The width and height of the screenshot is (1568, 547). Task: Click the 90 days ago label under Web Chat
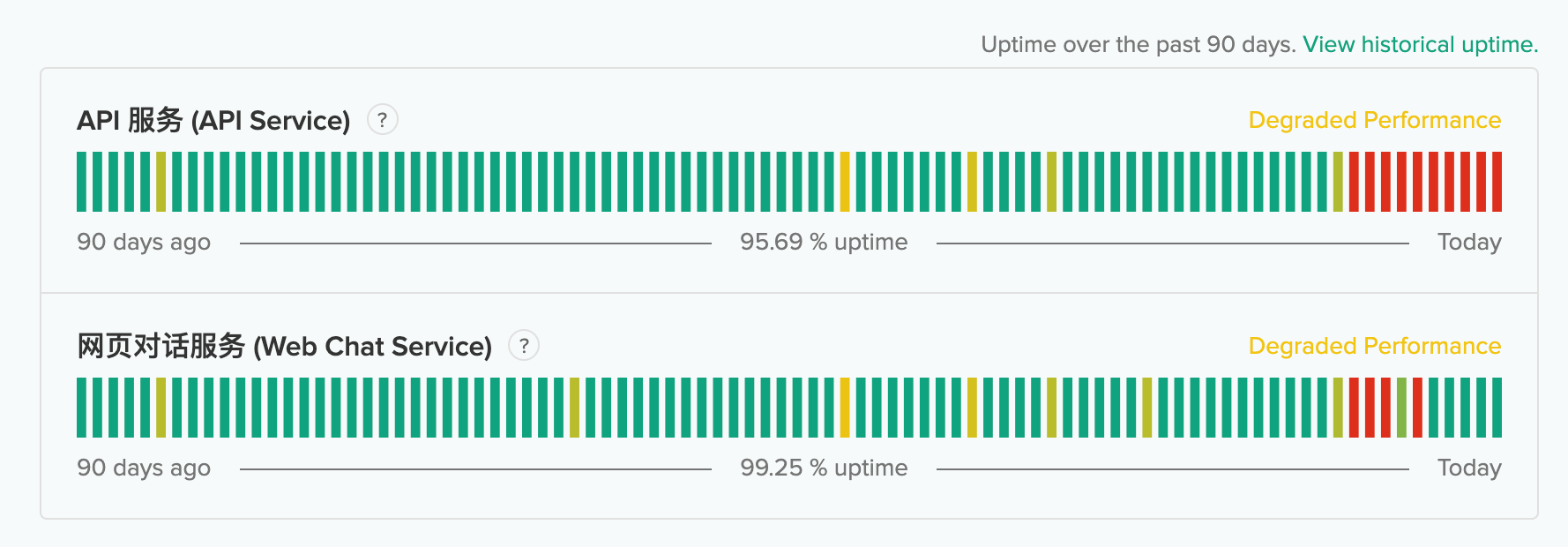[x=144, y=468]
